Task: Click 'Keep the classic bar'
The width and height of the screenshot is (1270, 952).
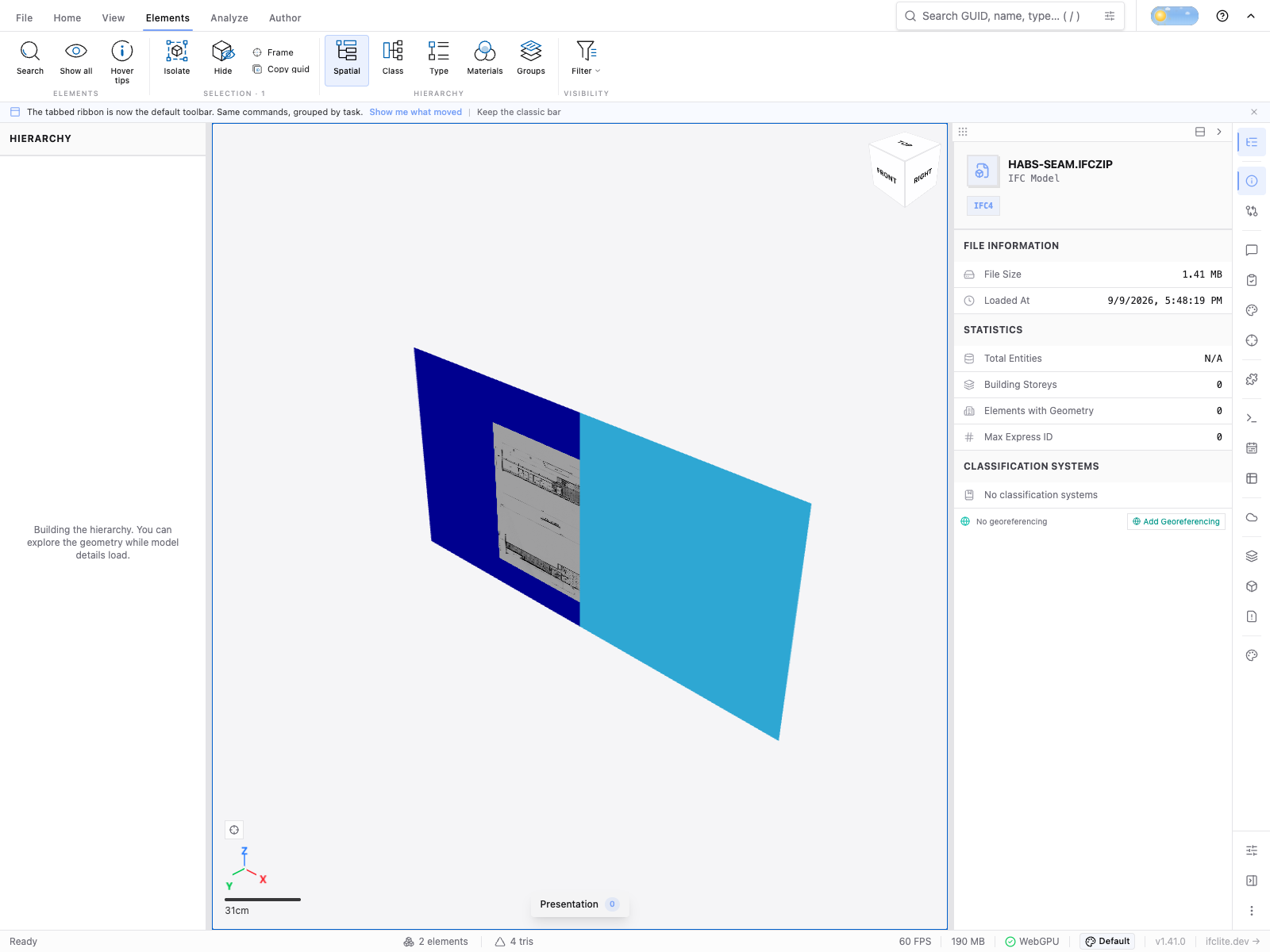Action: (519, 112)
